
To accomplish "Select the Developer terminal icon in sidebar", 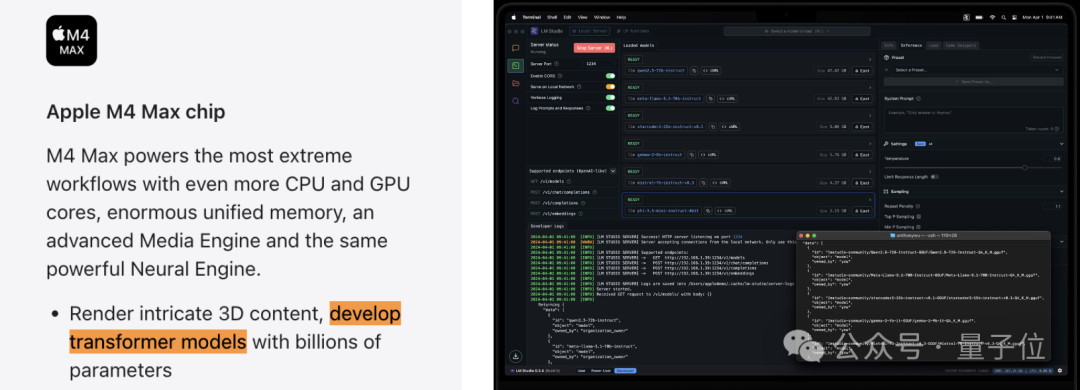I will [515, 65].
